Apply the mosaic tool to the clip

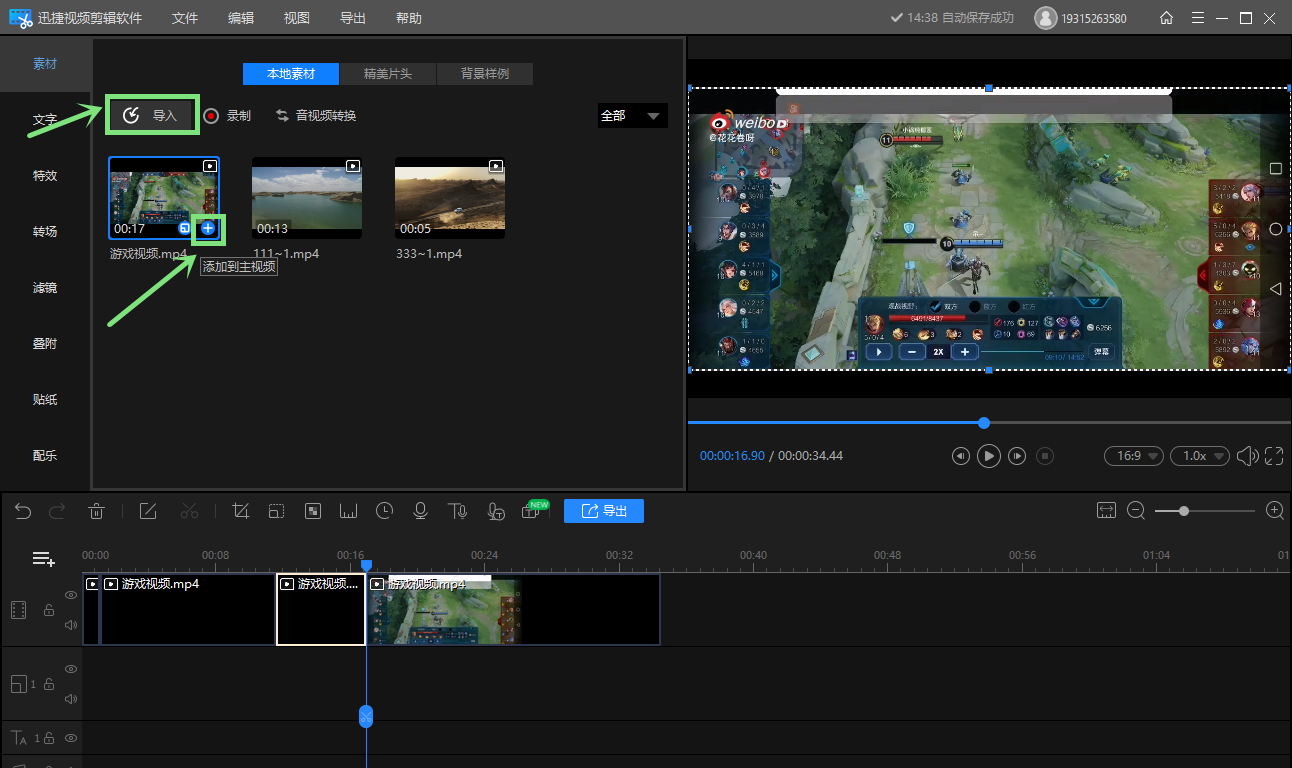313,511
